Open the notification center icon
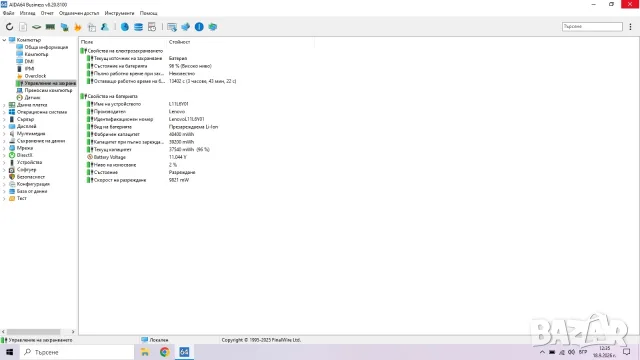This screenshot has height=360, width=640. (627, 352)
